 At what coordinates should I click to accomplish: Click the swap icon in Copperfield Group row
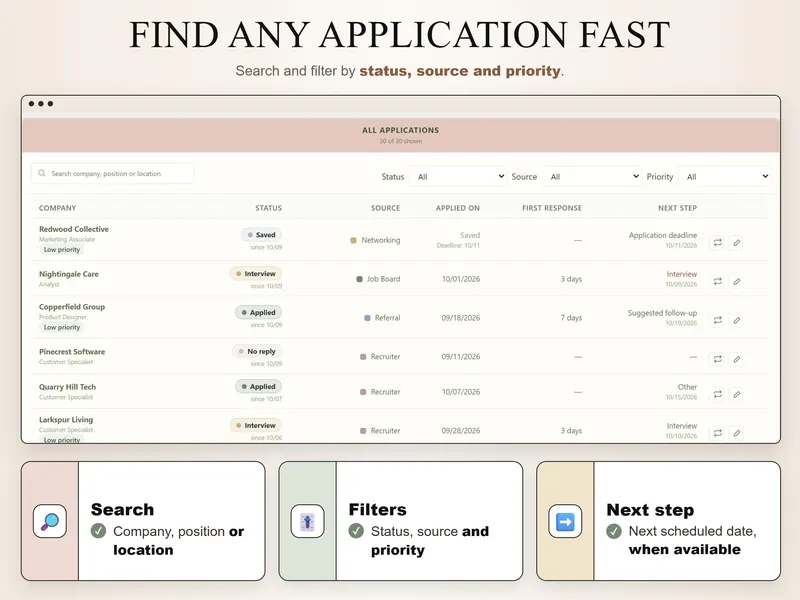point(717,320)
